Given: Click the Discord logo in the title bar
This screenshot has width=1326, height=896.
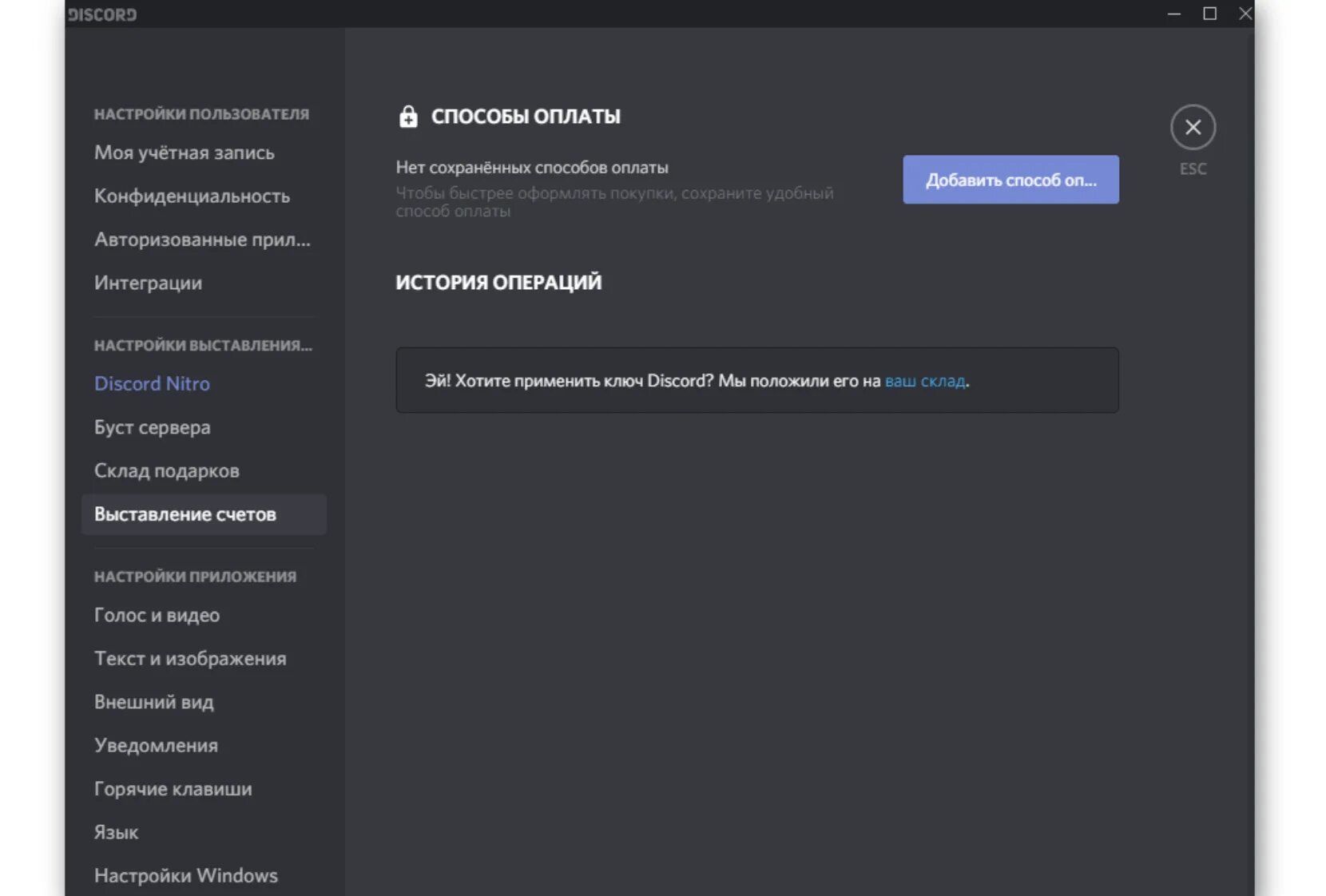Looking at the screenshot, I should coord(102,14).
